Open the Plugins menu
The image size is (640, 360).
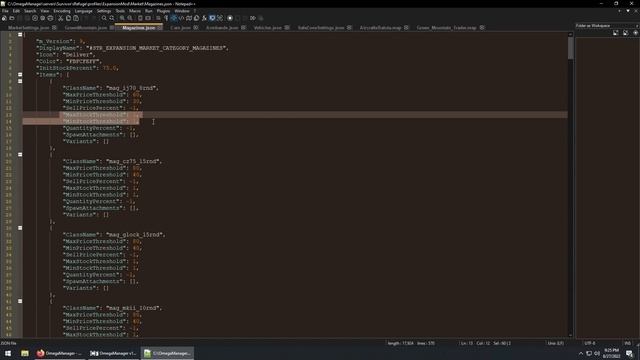click(163, 11)
